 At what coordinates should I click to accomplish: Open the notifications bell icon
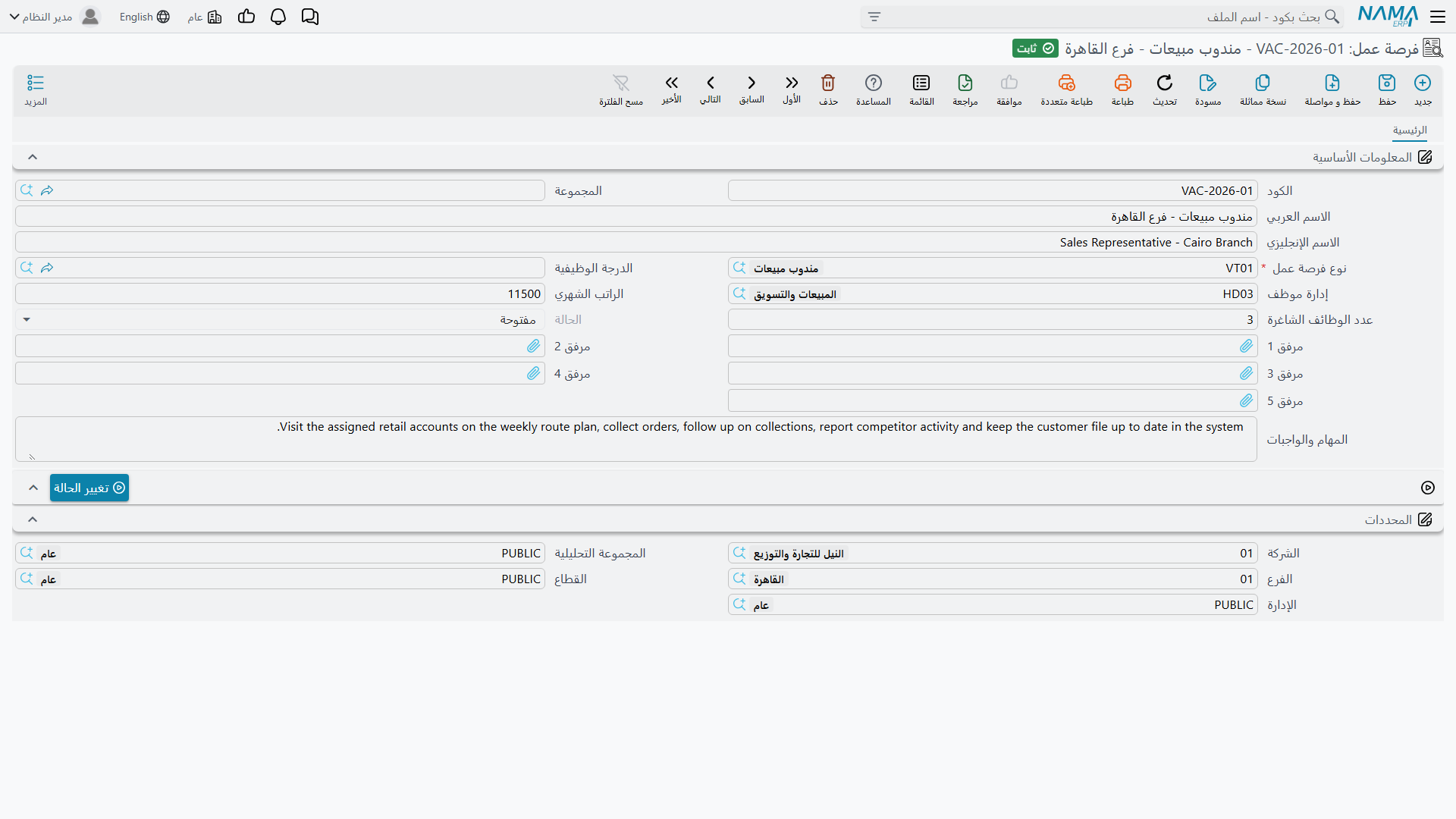pos(278,17)
